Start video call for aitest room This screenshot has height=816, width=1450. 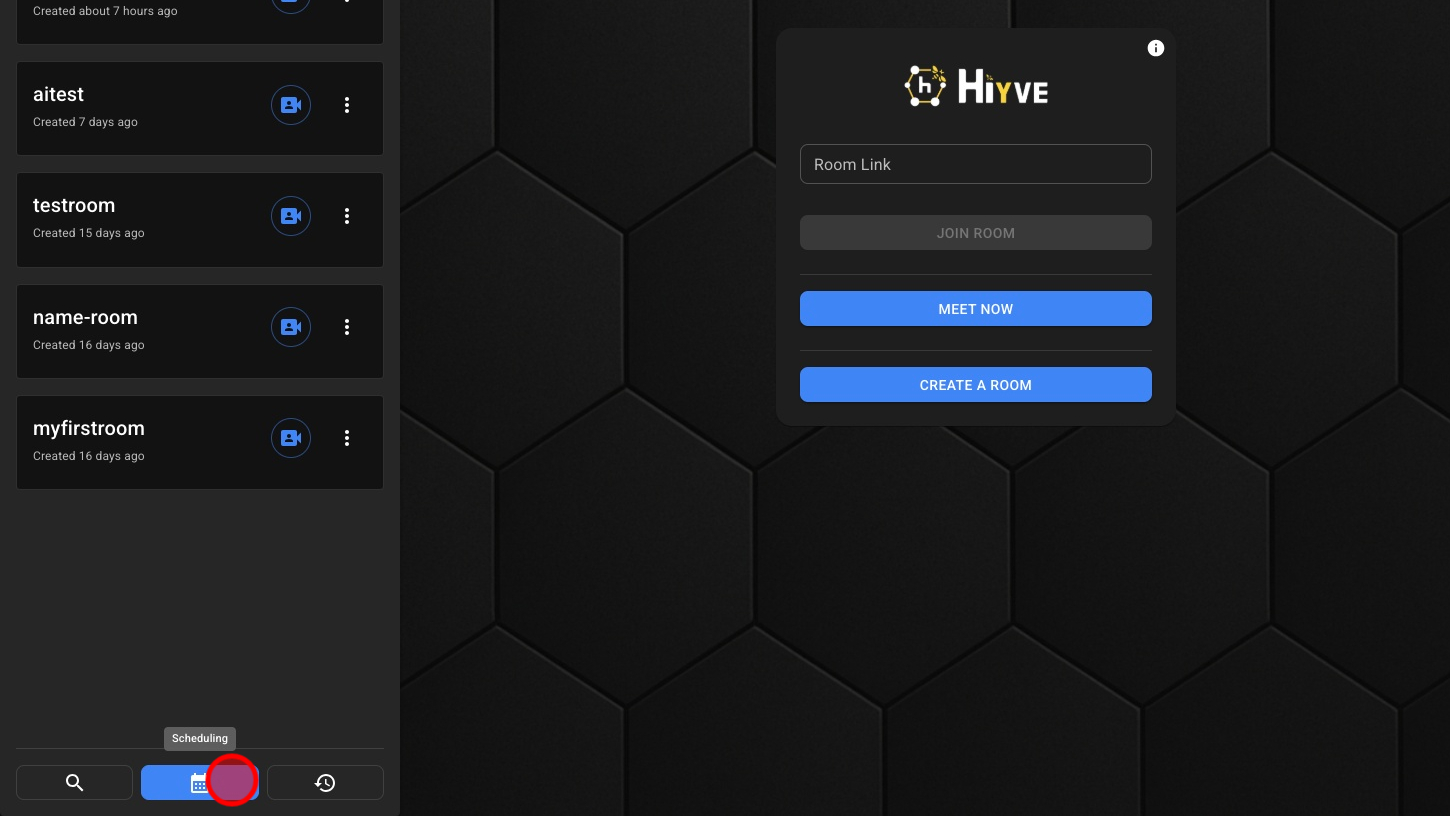coord(291,105)
